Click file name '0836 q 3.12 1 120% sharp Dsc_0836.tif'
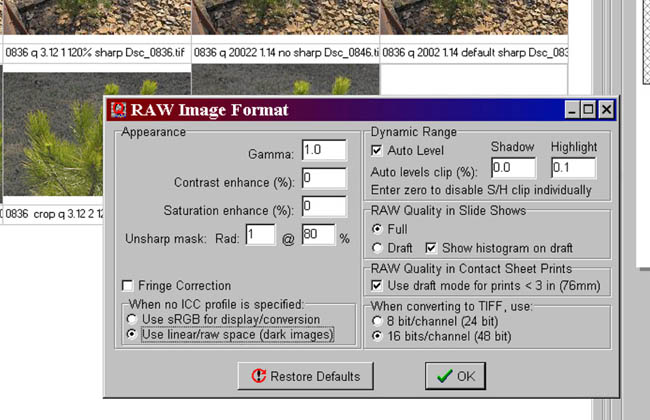This screenshot has height=420, width=650. (95, 53)
